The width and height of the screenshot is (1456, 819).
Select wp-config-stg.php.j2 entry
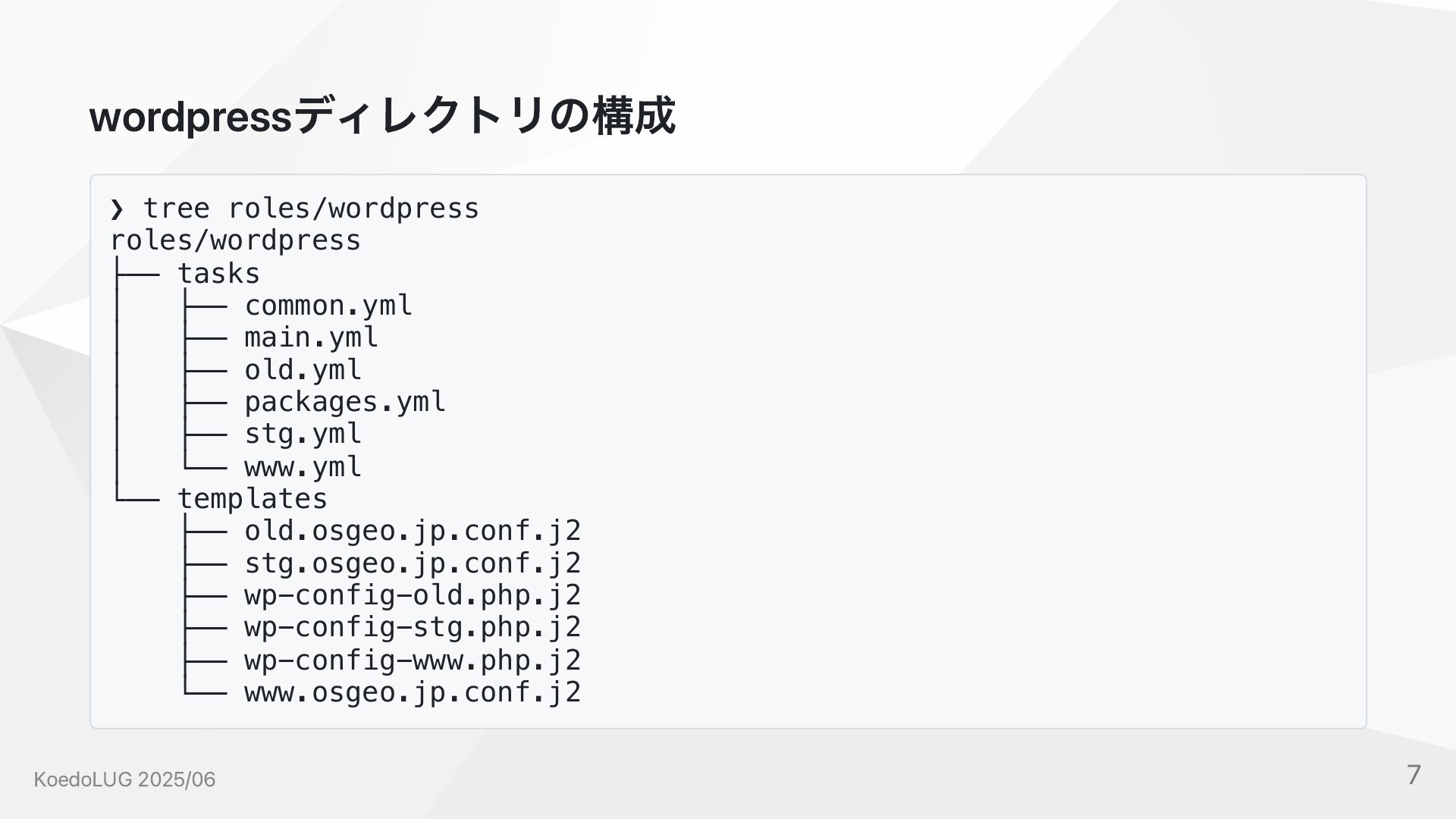[x=413, y=627]
